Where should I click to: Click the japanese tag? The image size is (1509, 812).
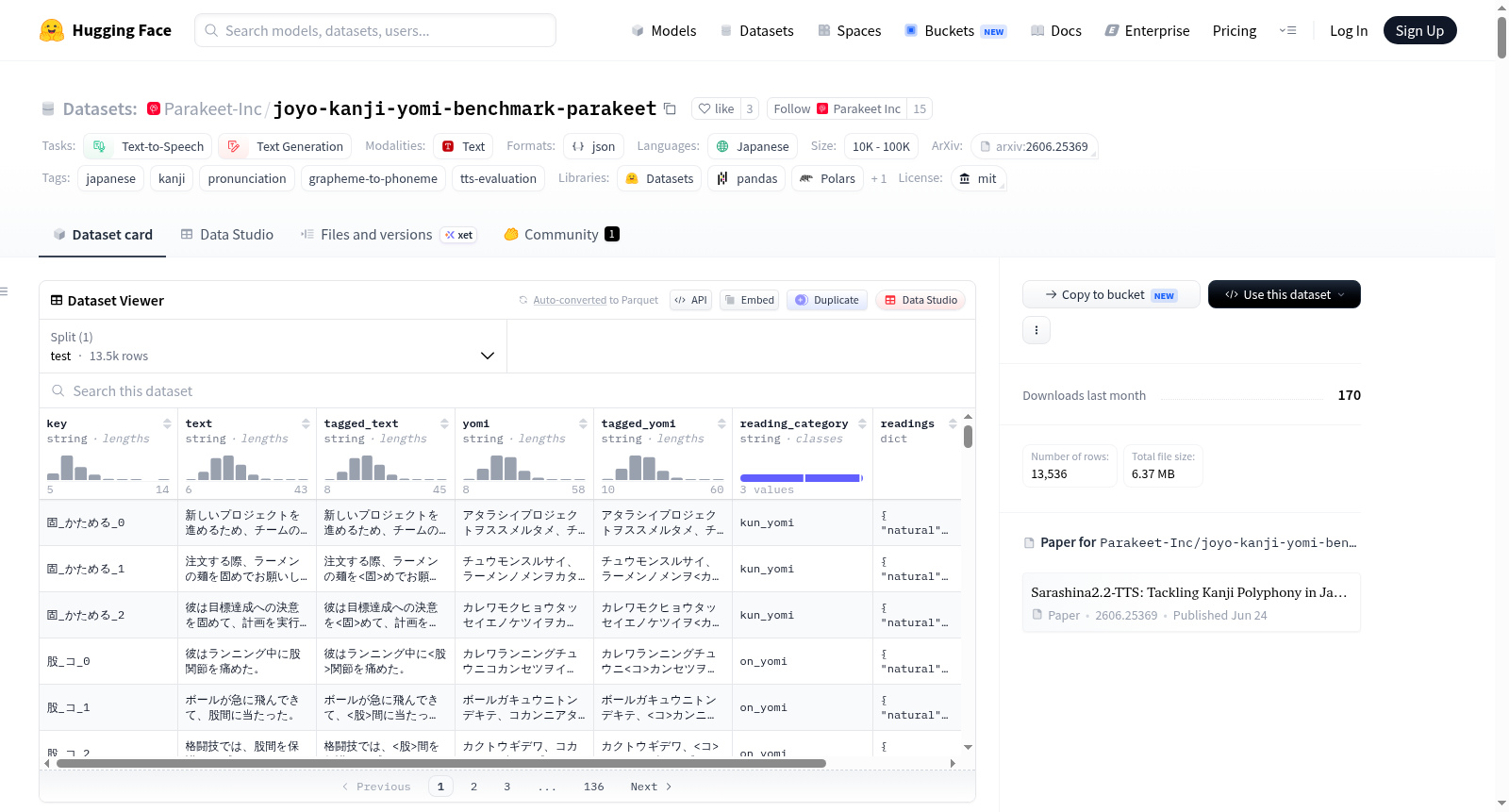tap(110, 178)
